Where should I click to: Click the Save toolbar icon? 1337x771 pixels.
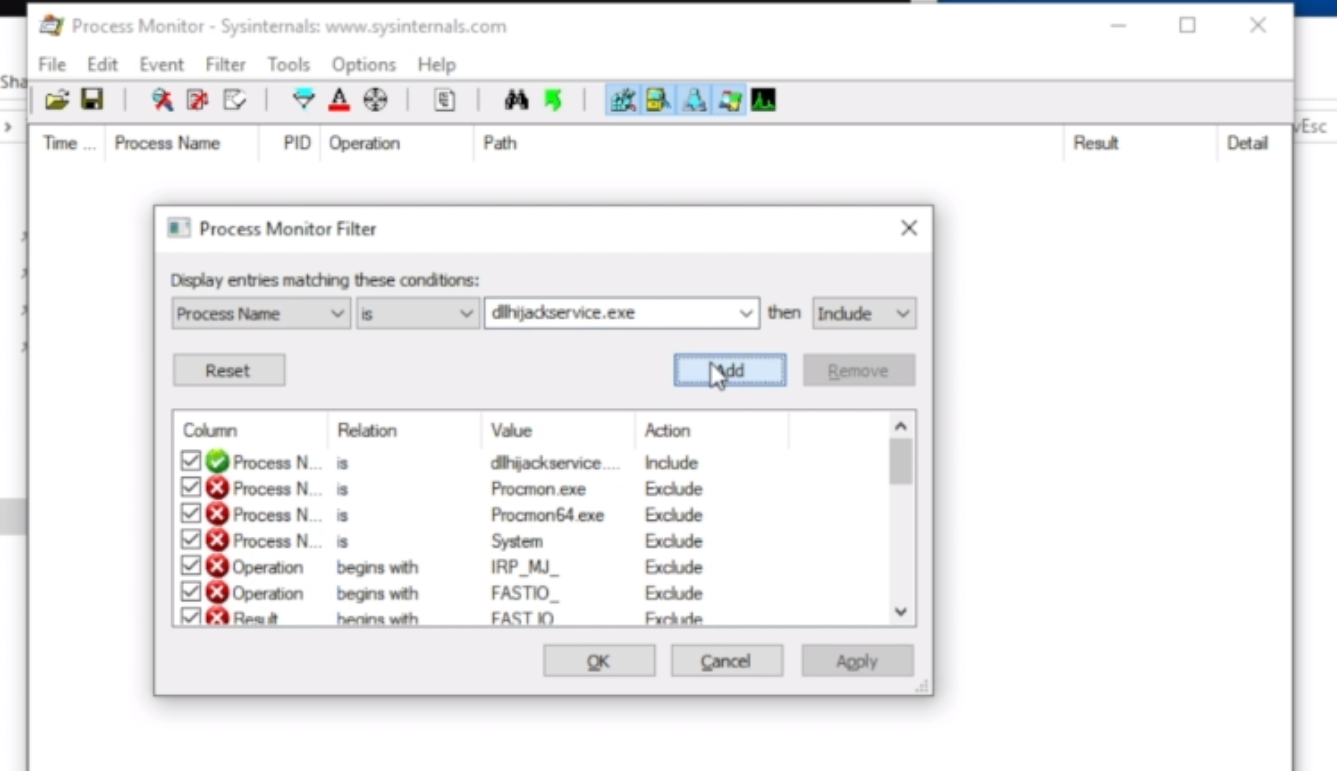(92, 100)
